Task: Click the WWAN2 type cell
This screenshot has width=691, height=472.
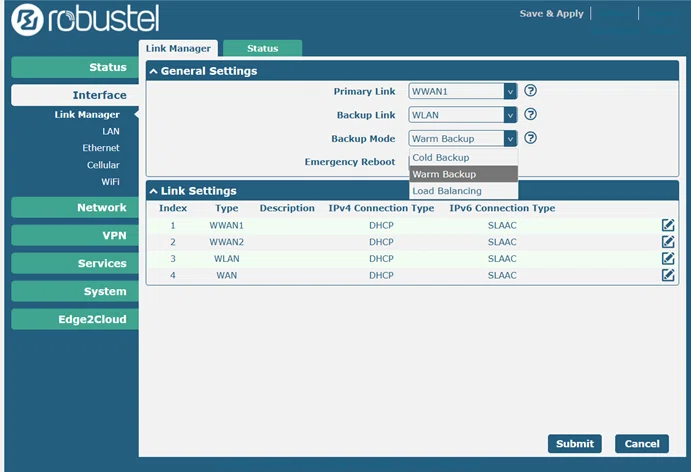Action: (x=227, y=242)
